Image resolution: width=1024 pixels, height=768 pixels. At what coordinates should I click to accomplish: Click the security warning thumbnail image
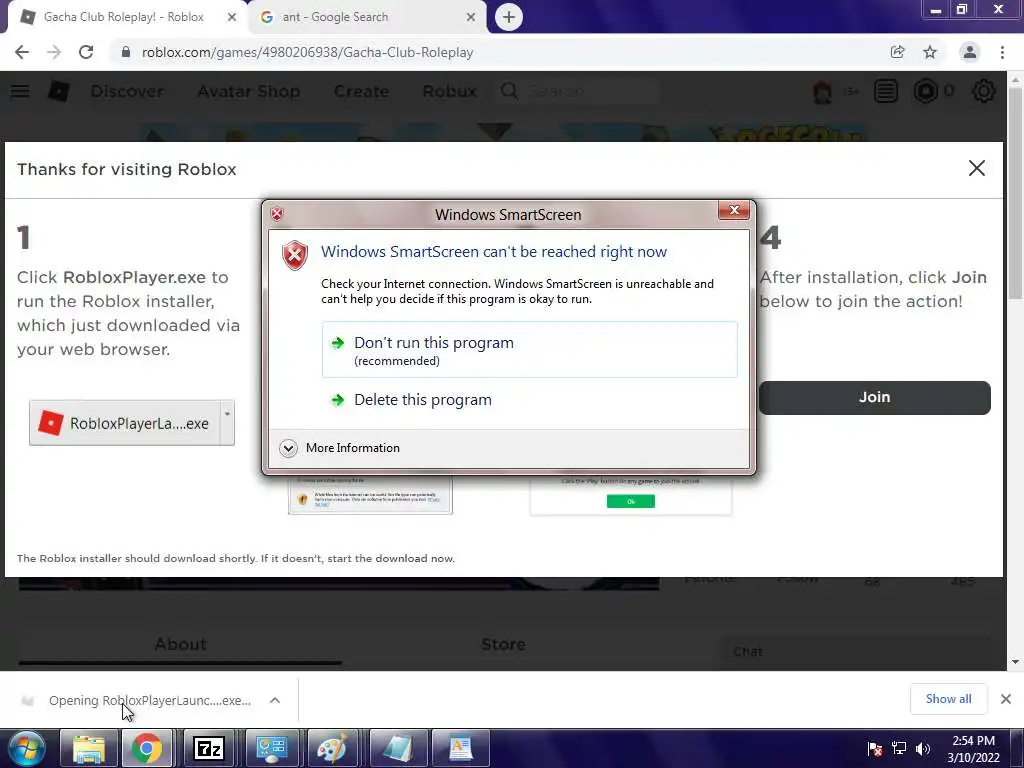pos(370,495)
